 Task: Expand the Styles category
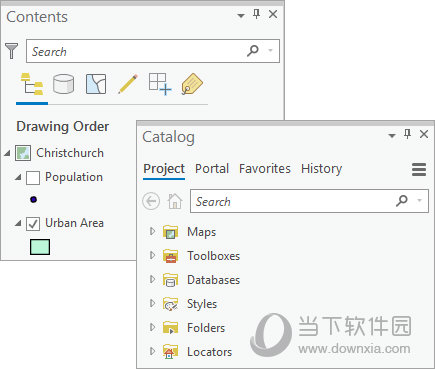[152, 303]
